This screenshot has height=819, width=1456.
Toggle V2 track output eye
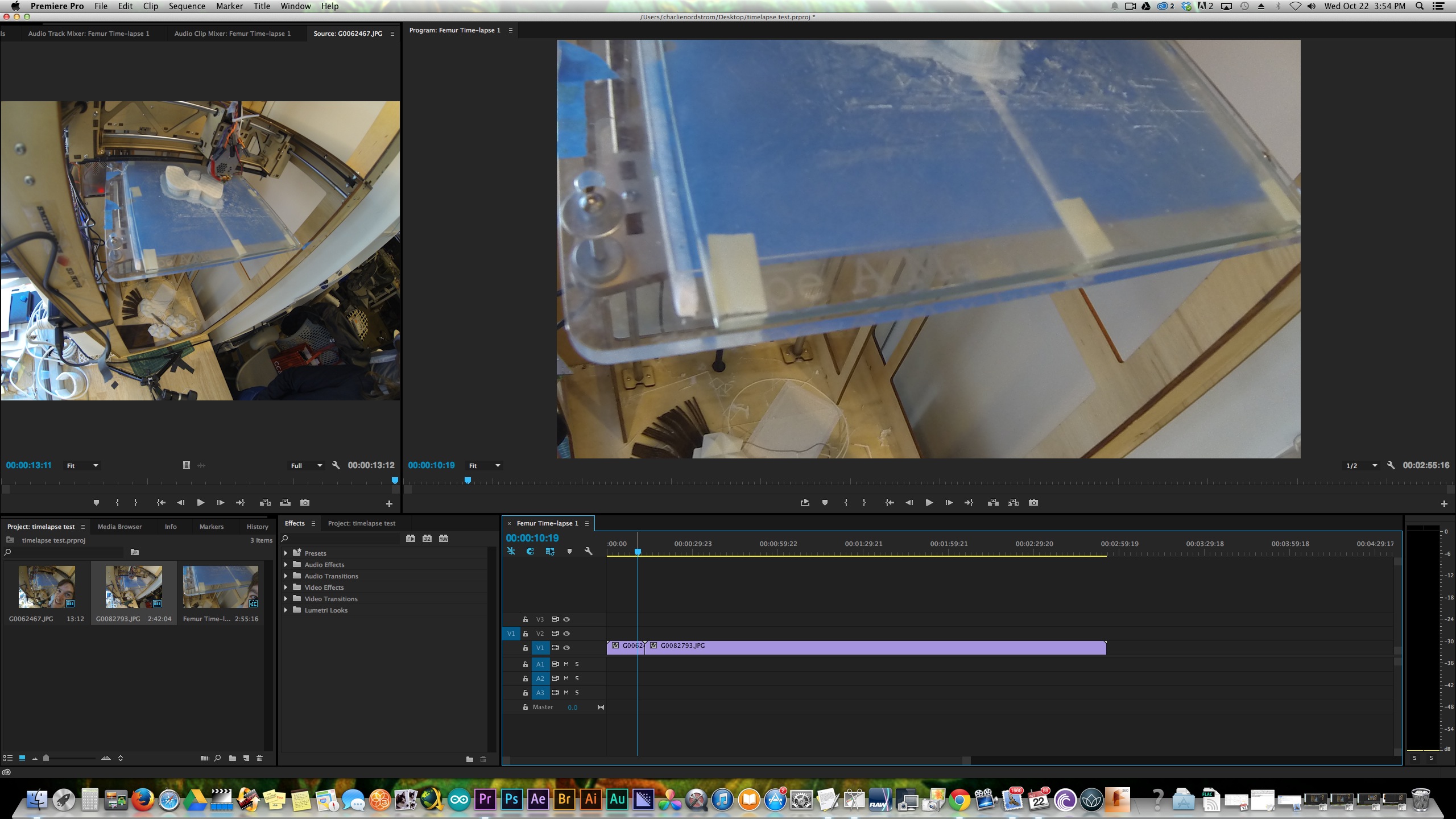point(566,634)
